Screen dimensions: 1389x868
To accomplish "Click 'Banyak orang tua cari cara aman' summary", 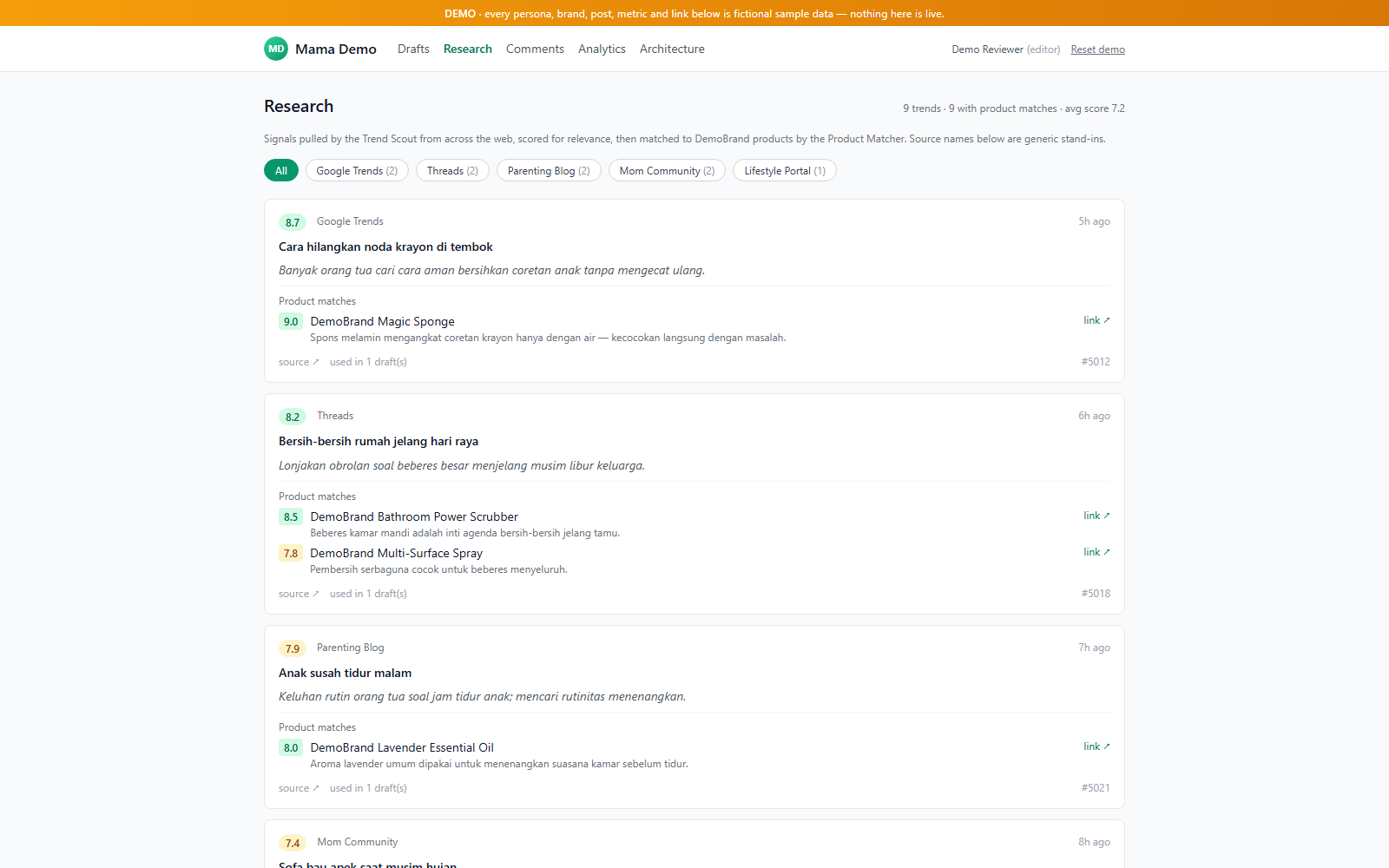I will pos(491,270).
